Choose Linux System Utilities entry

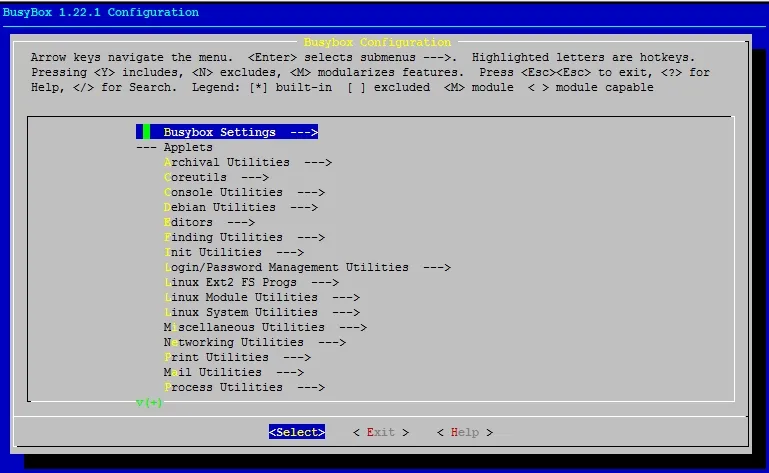[x=262, y=313]
